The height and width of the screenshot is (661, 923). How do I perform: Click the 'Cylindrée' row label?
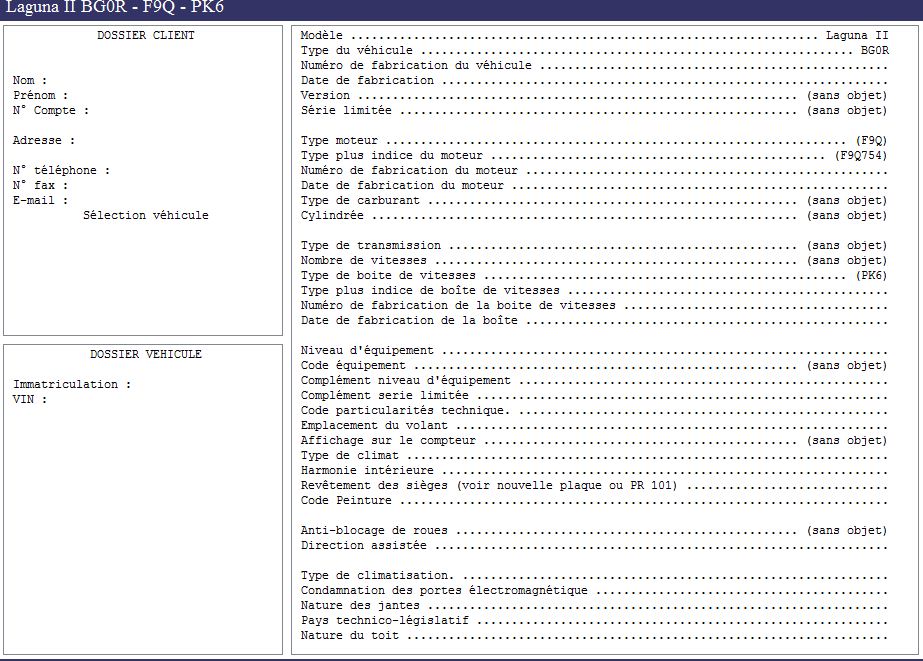tap(332, 215)
